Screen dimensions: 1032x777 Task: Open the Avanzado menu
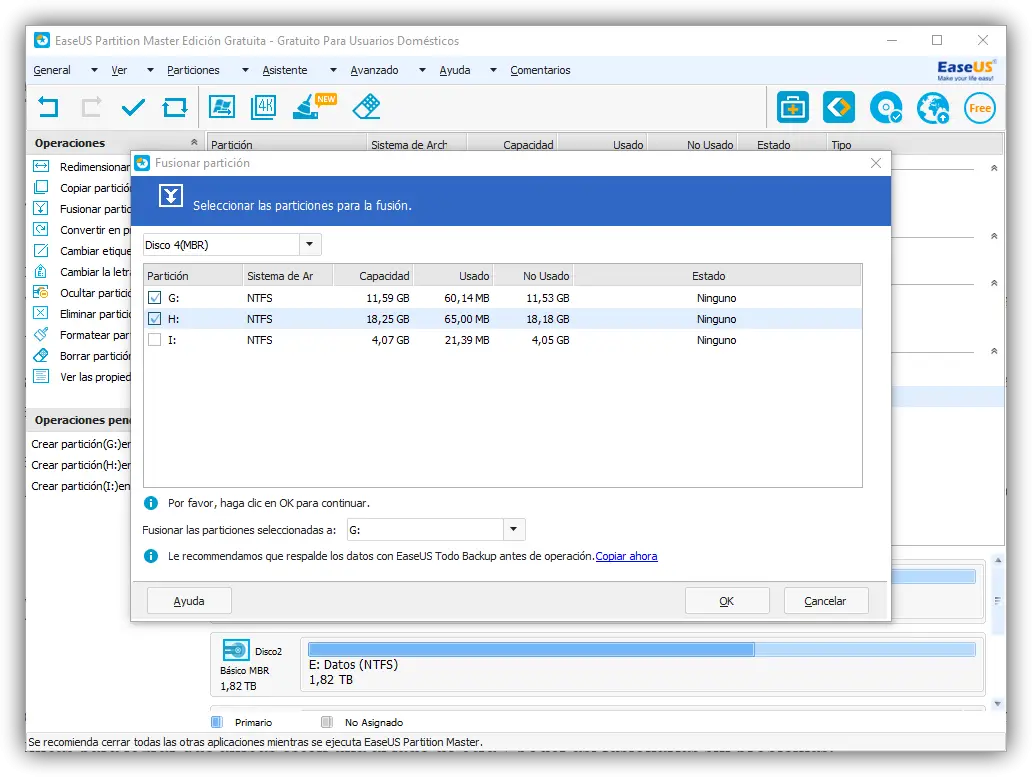click(374, 70)
